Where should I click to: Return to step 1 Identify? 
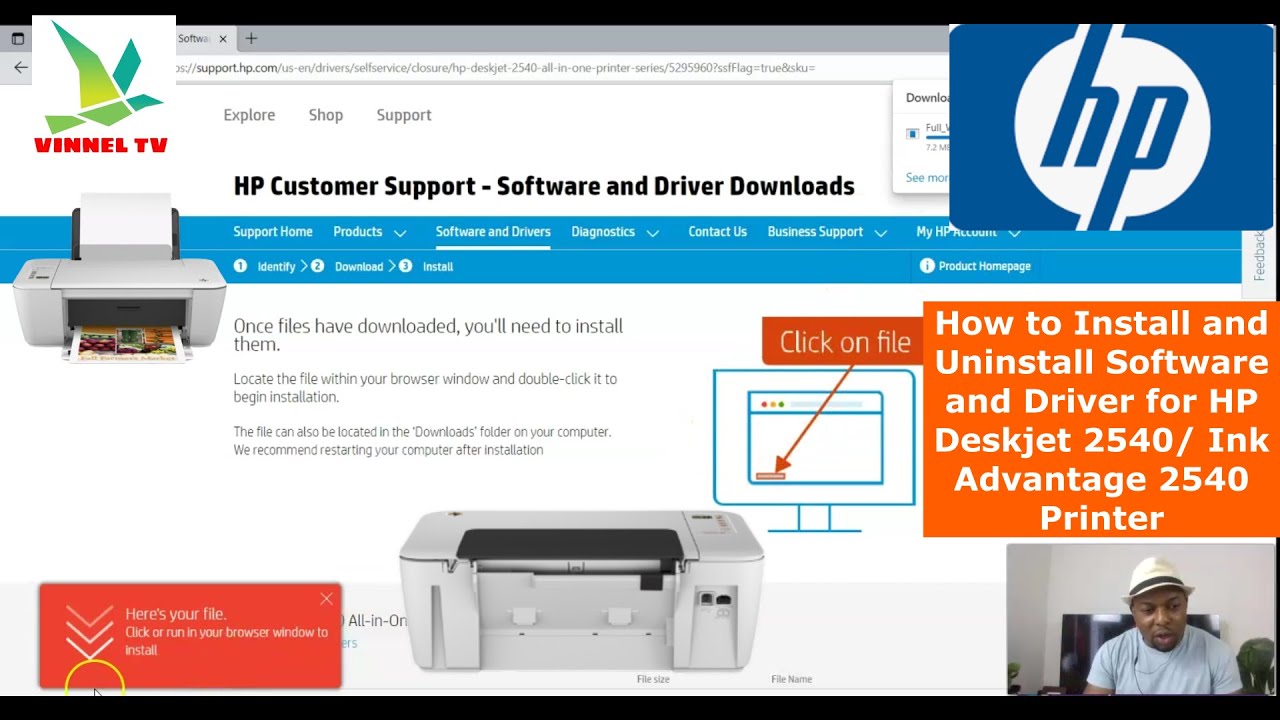point(265,266)
